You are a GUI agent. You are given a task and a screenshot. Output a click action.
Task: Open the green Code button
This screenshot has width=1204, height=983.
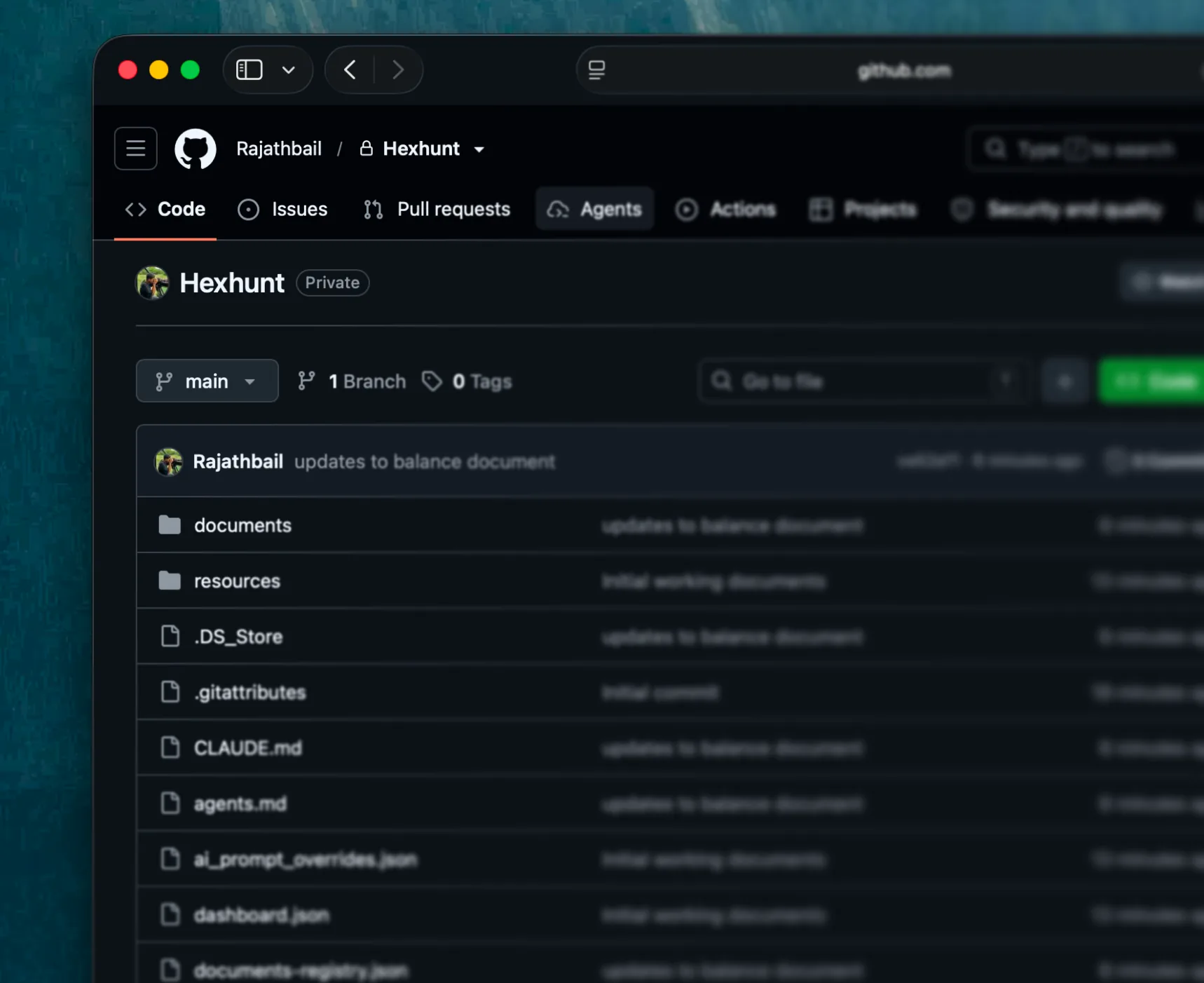pyautogui.click(x=1151, y=381)
